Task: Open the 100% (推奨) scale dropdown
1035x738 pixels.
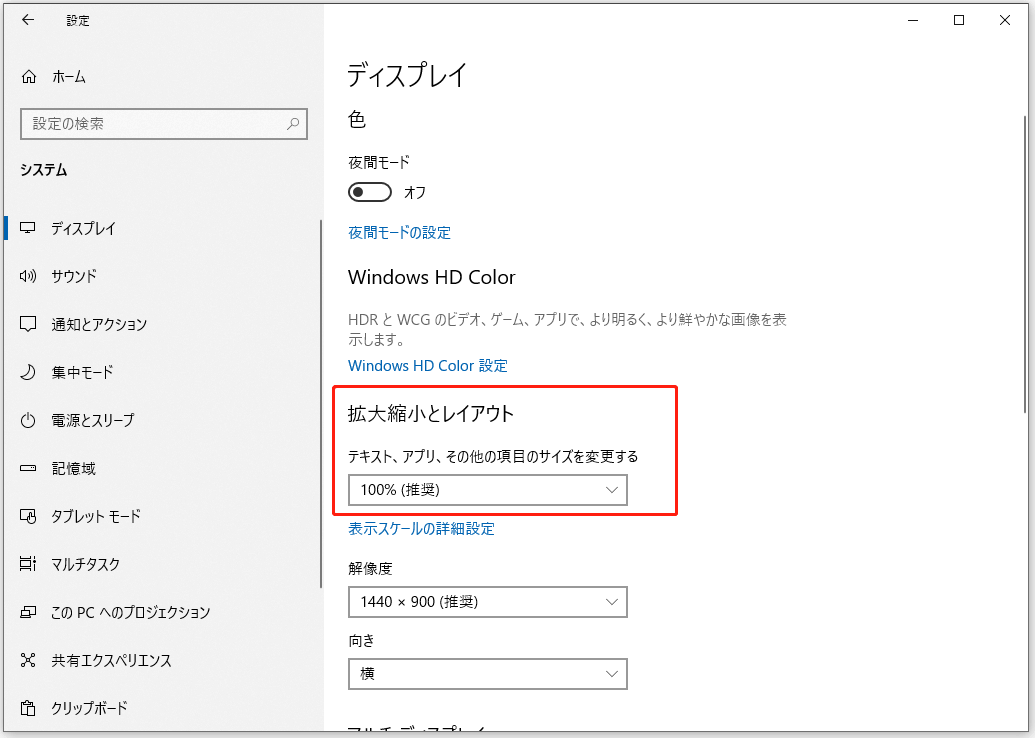Action: pyautogui.click(x=487, y=490)
